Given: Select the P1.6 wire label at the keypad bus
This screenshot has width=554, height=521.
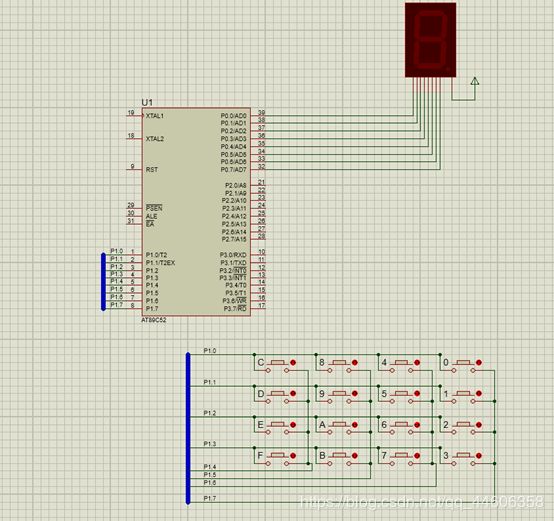Looking at the screenshot, I should tap(210, 482).
